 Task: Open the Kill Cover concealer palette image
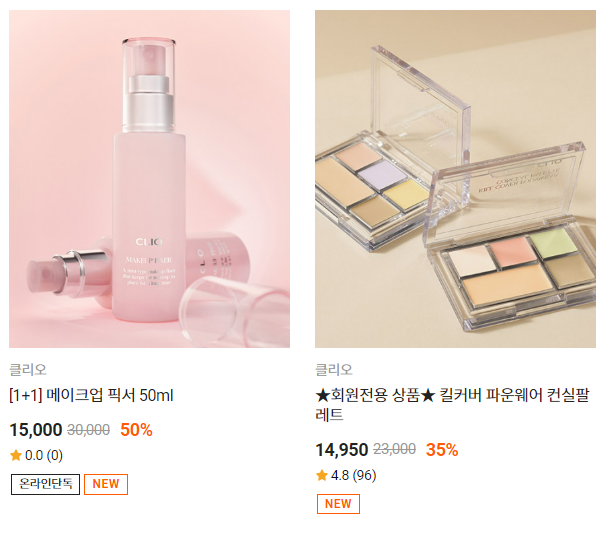pyautogui.click(x=455, y=179)
